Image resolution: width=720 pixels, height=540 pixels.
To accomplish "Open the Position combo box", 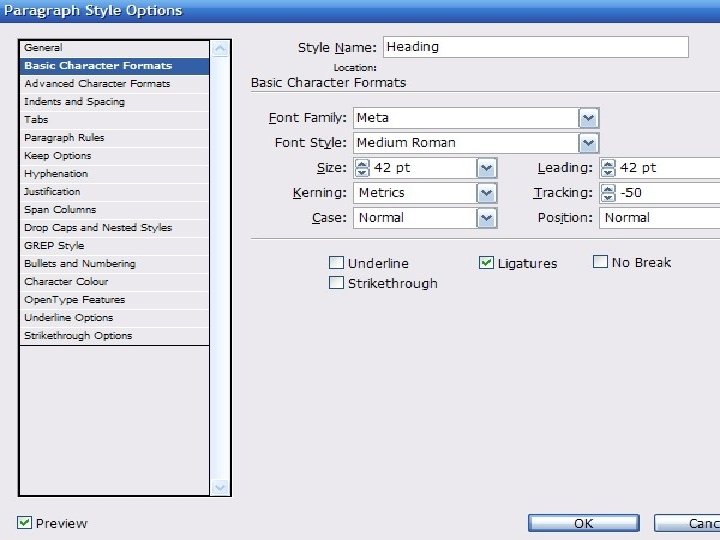I will 659,218.
